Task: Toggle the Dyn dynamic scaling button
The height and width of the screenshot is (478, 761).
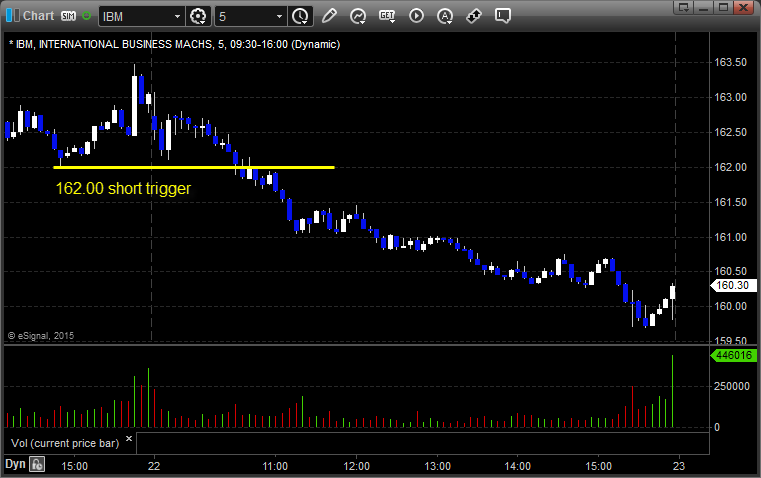Action: (15, 464)
